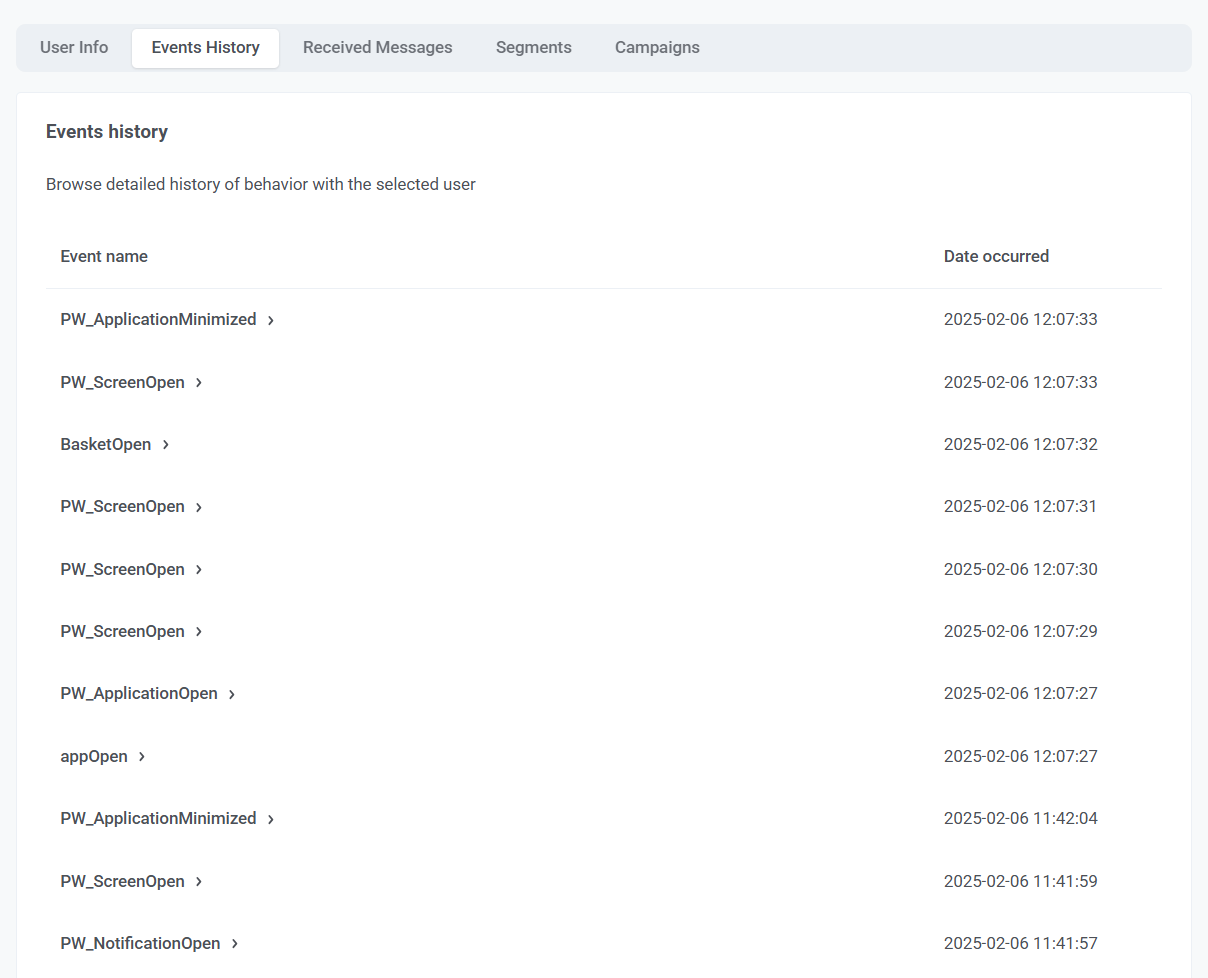Select the Events History tab
Screen dimensions: 1208x978
tap(205, 48)
